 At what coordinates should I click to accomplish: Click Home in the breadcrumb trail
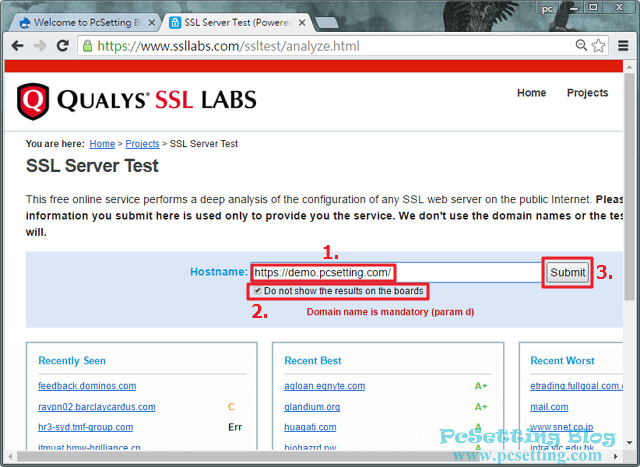(102, 144)
